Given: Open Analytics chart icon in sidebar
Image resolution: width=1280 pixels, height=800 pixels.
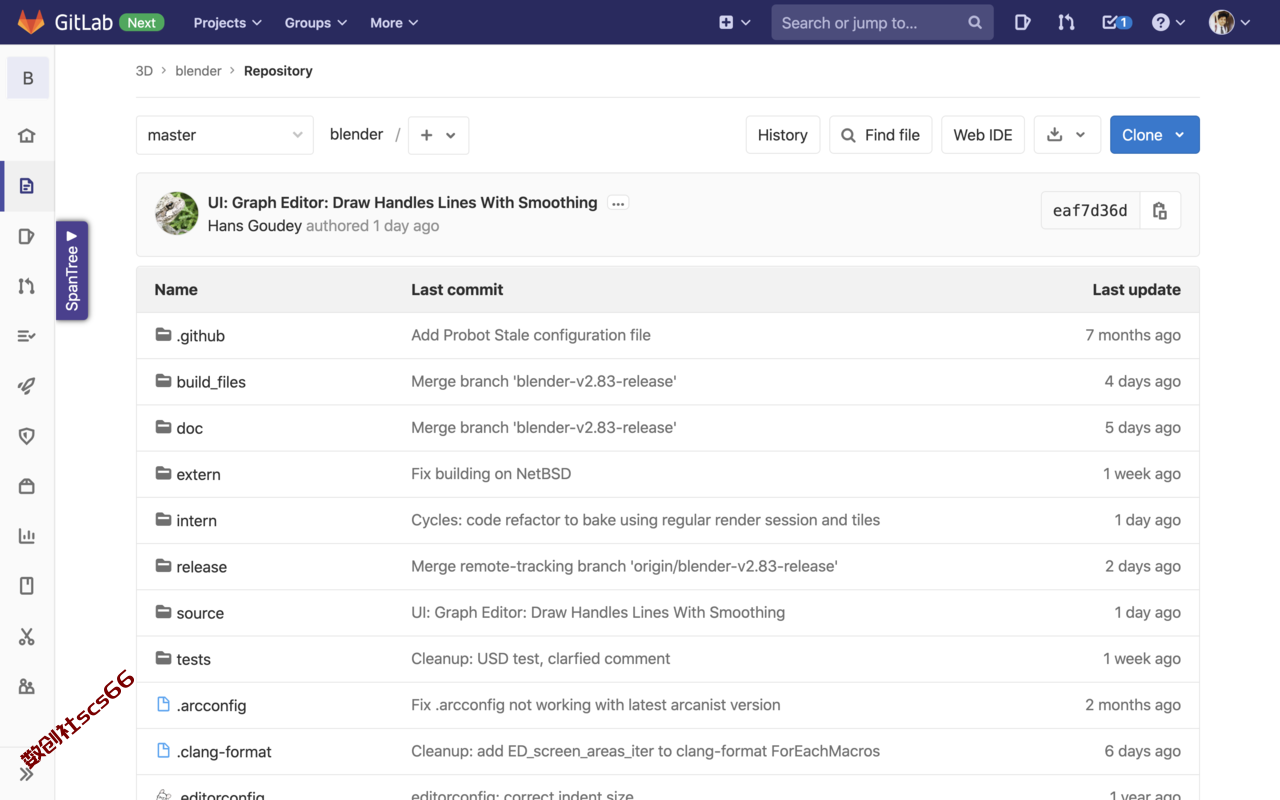Looking at the screenshot, I should pos(27,536).
